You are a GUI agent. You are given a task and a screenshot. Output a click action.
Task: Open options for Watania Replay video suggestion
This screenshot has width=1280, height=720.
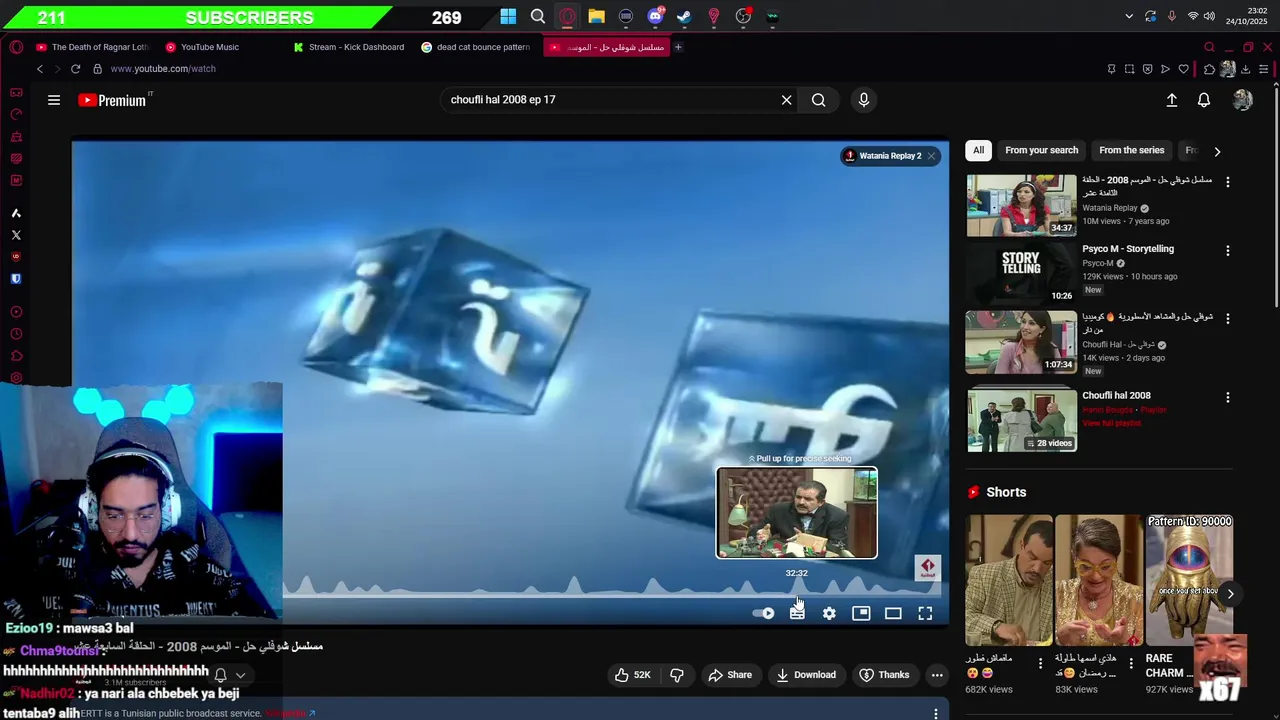pos(1228,182)
